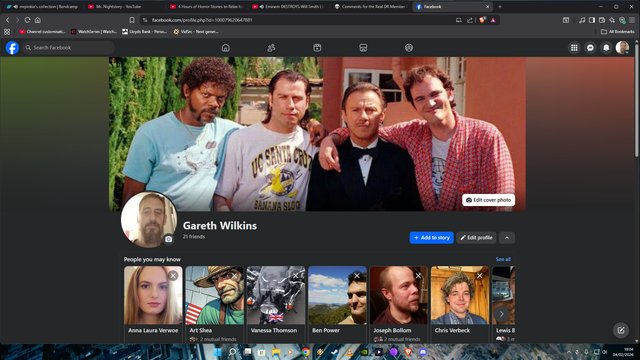Dismiss Ben Power suggestion
640x360 pixels.
357,276
